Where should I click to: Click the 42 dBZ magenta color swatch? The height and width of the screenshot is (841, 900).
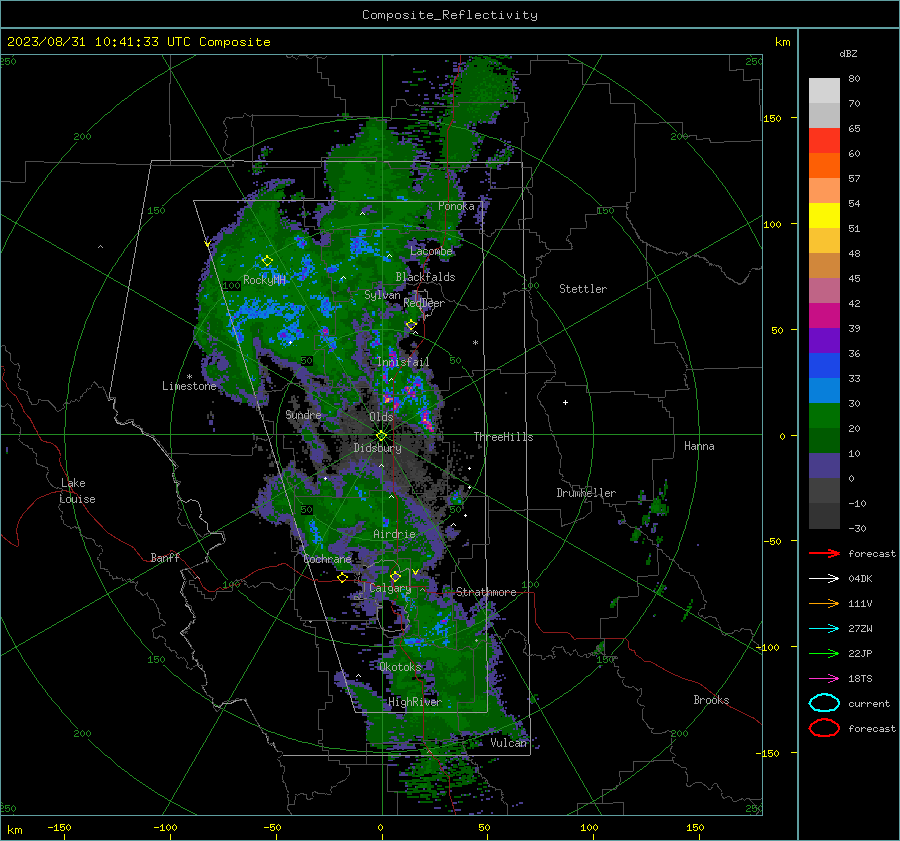[x=824, y=316]
